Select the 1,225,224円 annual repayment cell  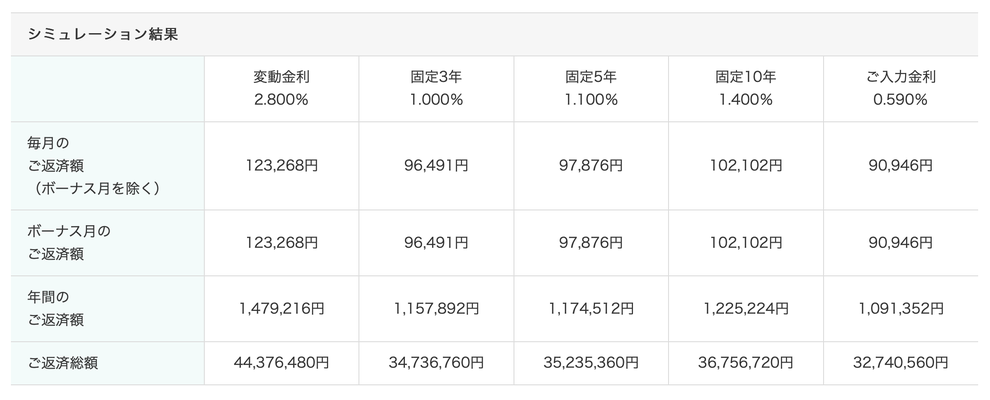746,309
